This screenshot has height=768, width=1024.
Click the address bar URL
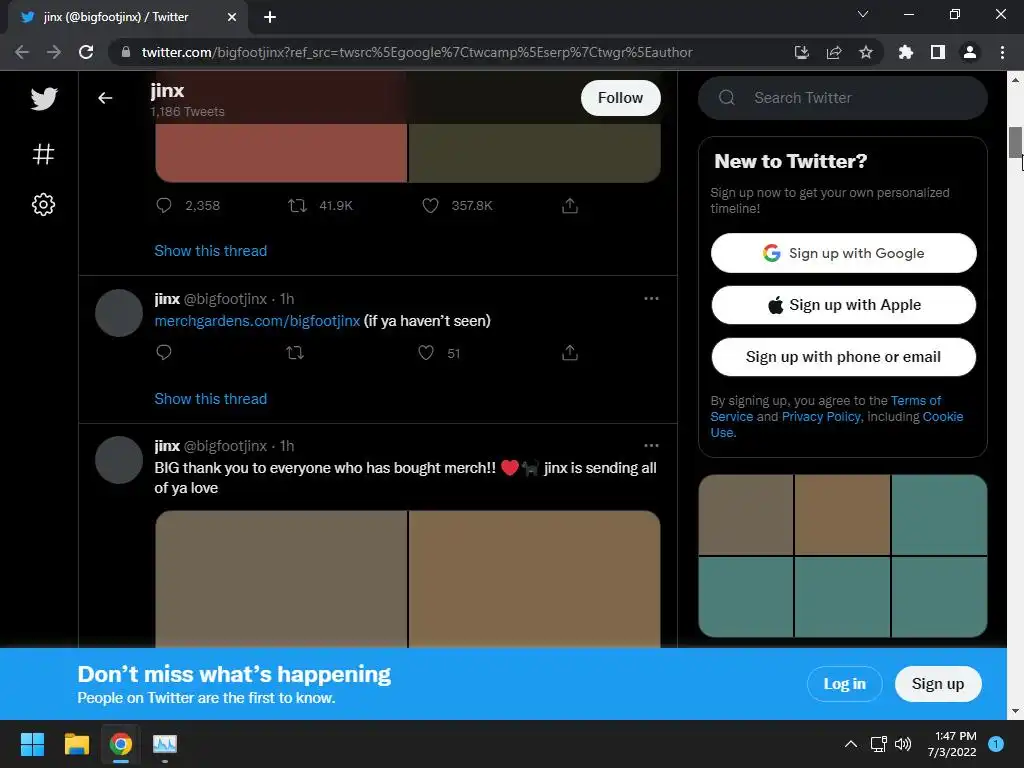(417, 52)
